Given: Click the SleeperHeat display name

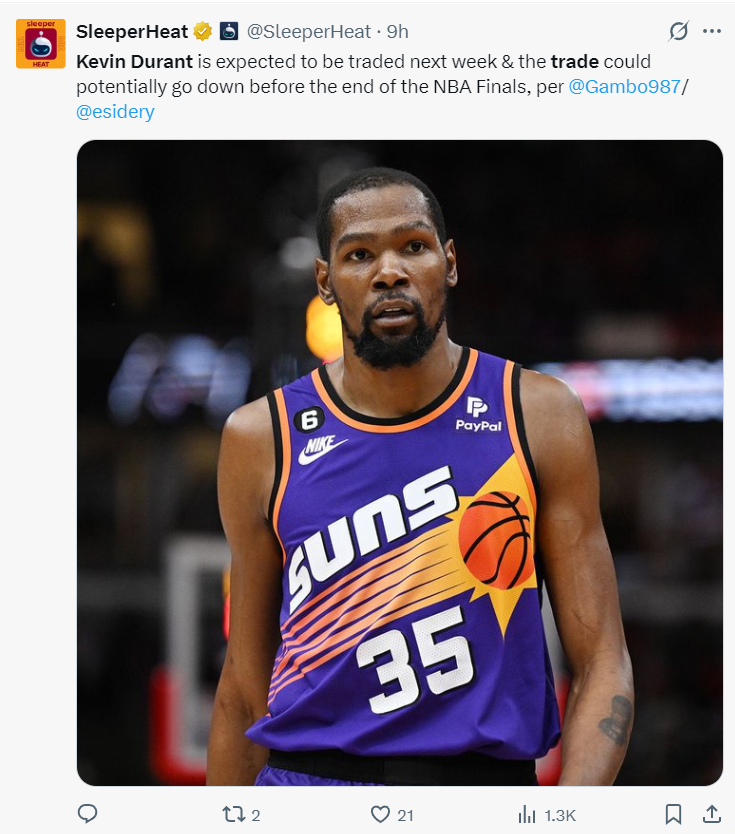Looking at the screenshot, I should pos(132,32).
